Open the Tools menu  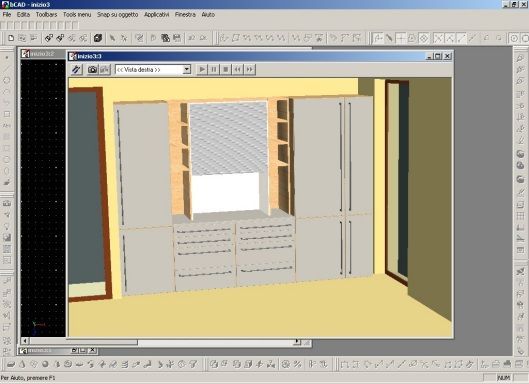click(77, 15)
